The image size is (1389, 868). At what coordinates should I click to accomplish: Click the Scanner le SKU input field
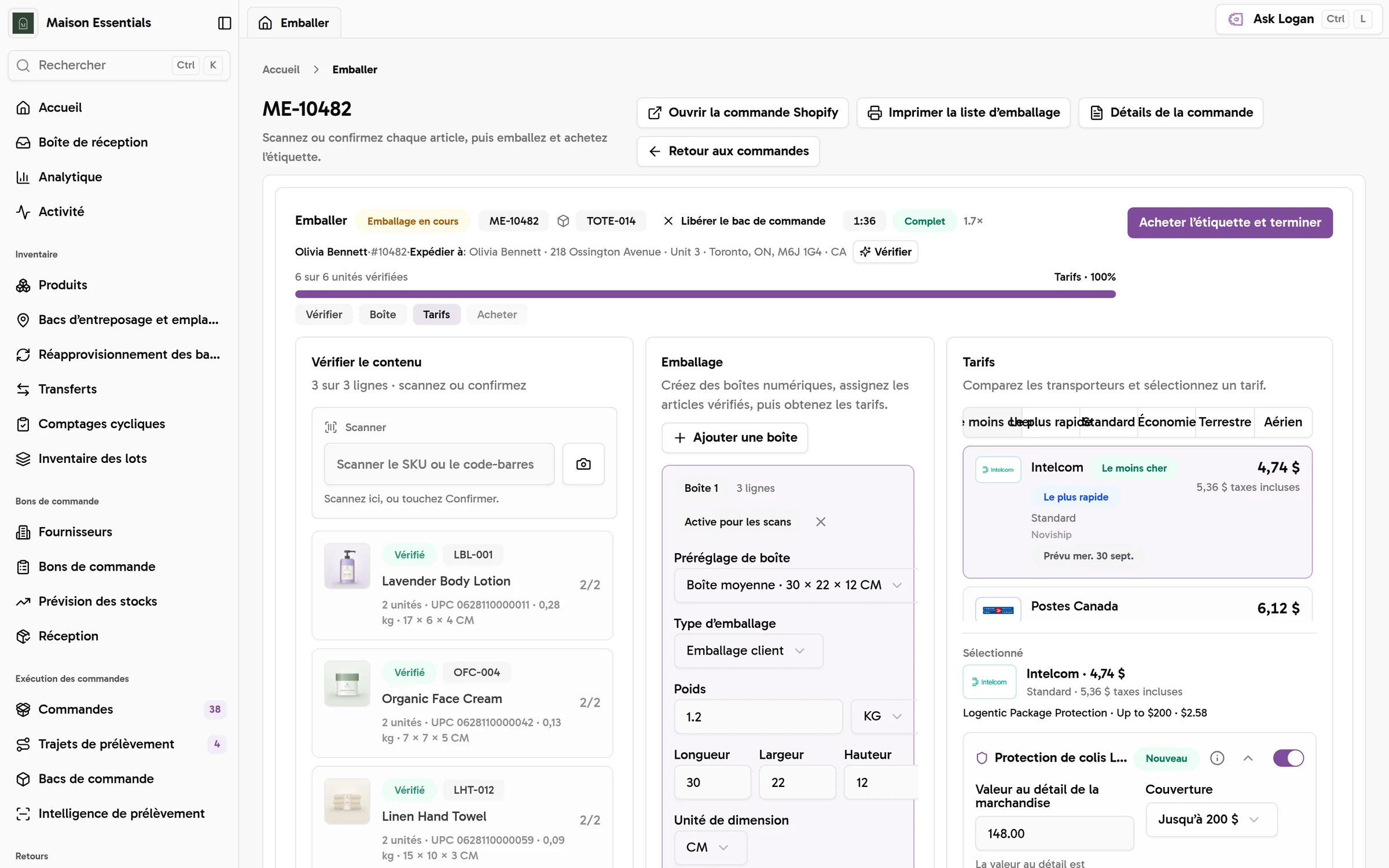coord(439,464)
